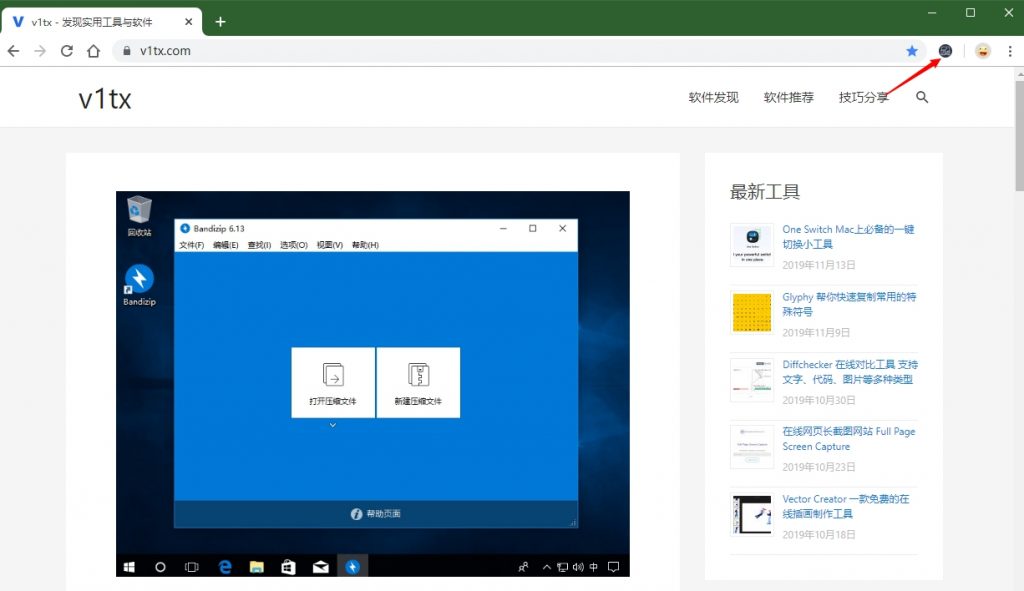Viewport: 1024px width, 591px height.
Task: Click Mail icon on pictured taskbar
Action: pos(320,567)
